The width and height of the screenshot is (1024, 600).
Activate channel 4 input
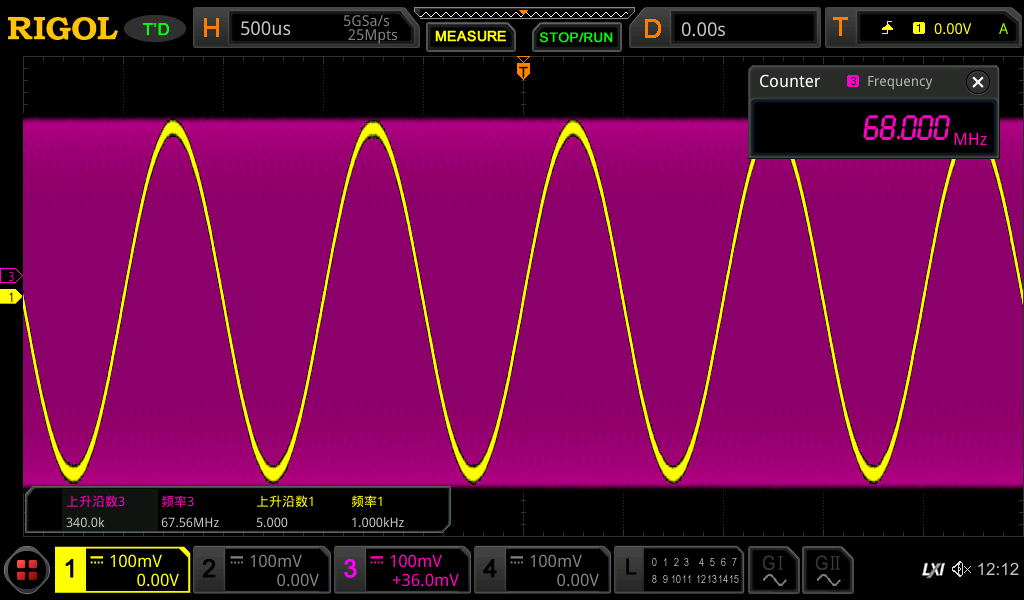pos(543,569)
